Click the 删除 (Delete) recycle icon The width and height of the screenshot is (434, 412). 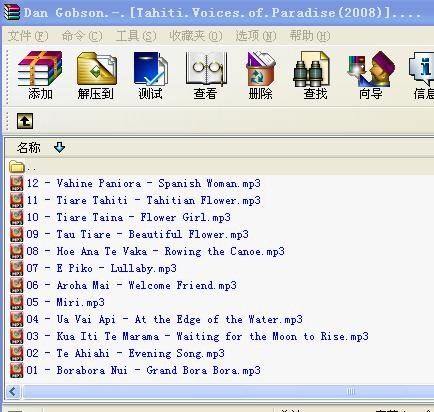tap(260, 75)
